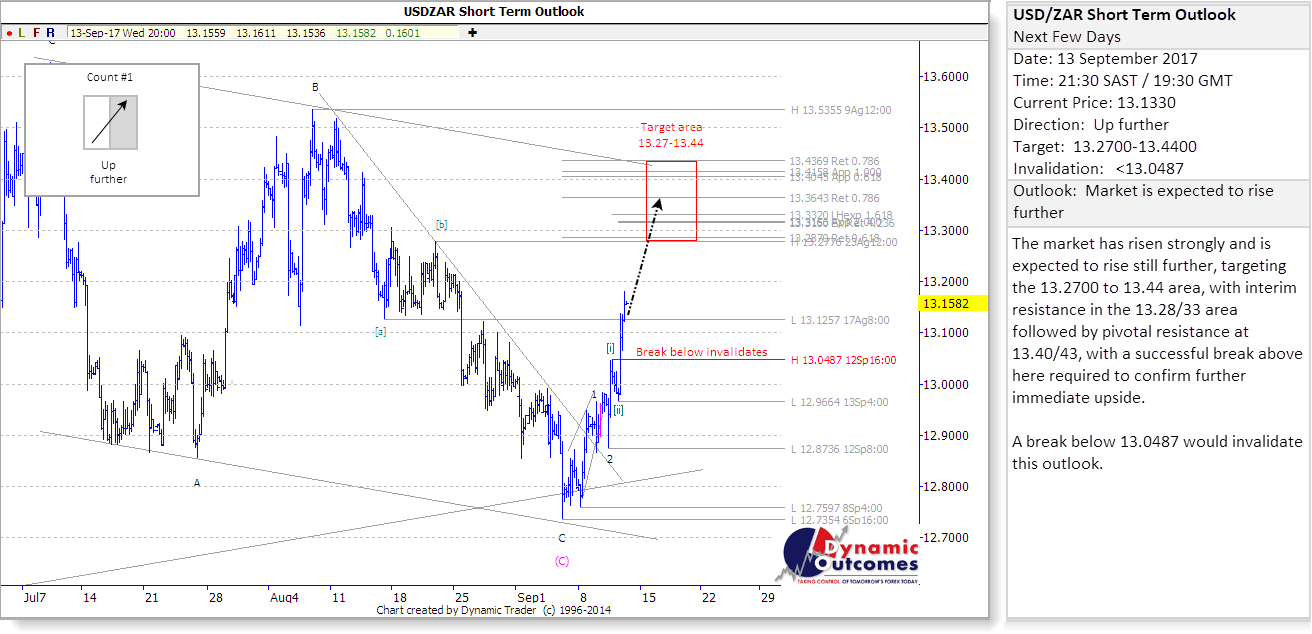
Task: Click the Up further caption in Count box
Action: (108, 171)
